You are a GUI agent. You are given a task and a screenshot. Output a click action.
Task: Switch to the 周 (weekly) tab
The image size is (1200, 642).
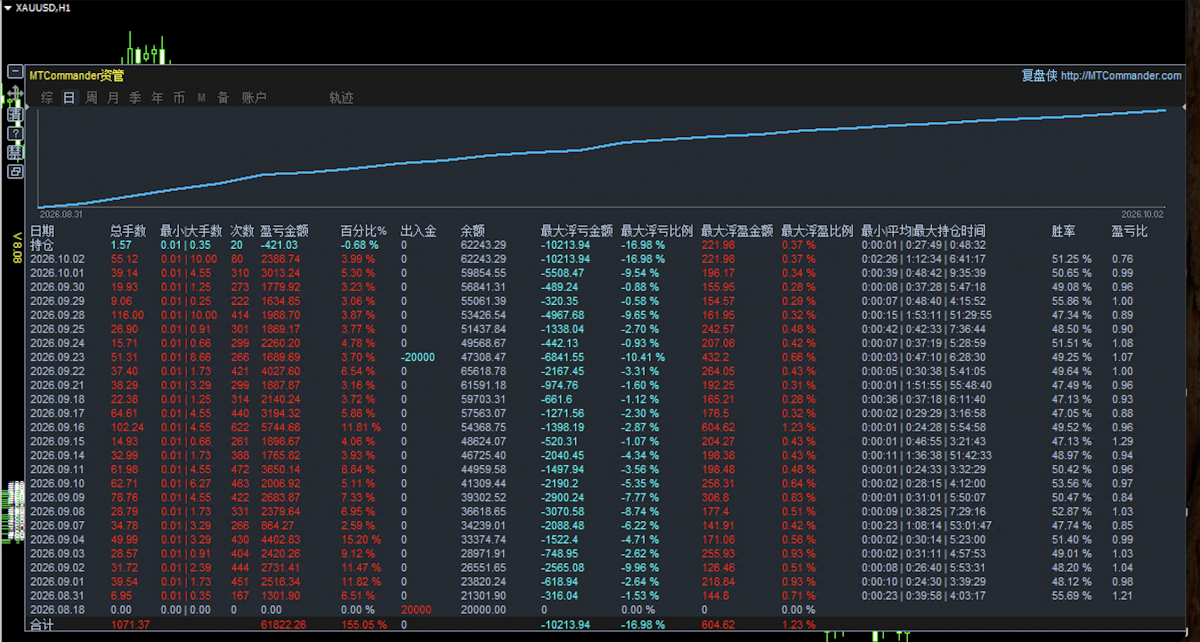[x=91, y=98]
